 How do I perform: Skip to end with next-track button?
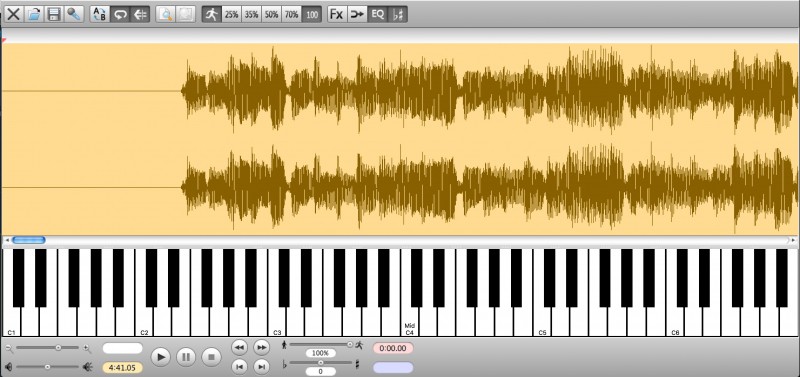(261, 366)
